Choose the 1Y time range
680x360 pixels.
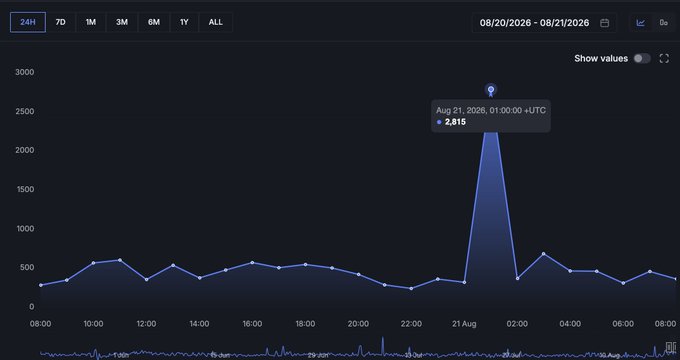pos(184,22)
